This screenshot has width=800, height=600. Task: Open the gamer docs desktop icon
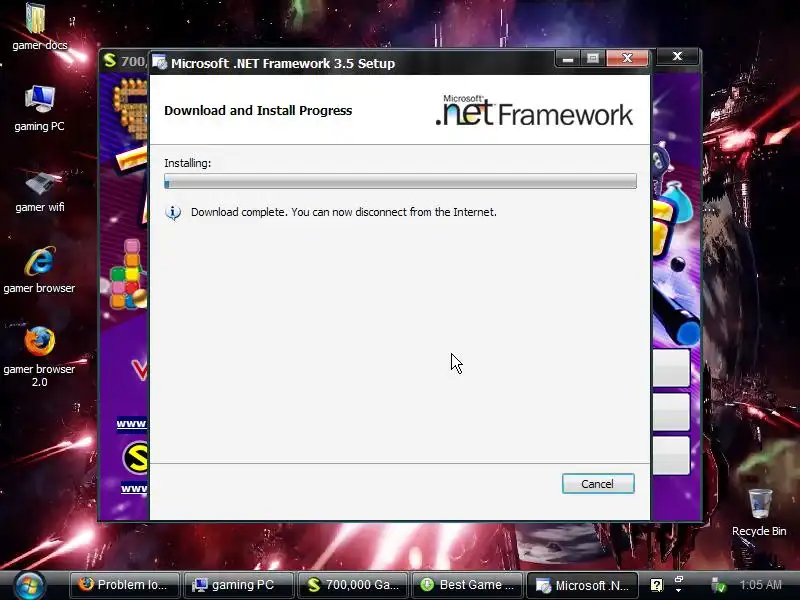pyautogui.click(x=39, y=28)
